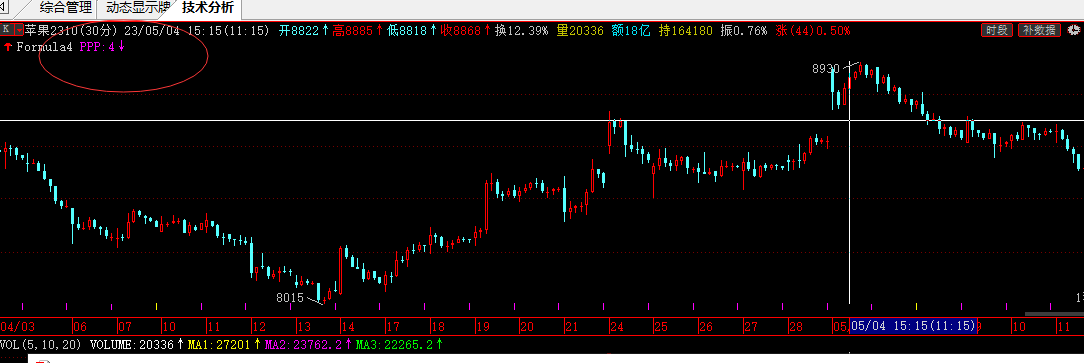Click the open price 开8822 value
This screenshot has height=363, width=1084.
299,30
